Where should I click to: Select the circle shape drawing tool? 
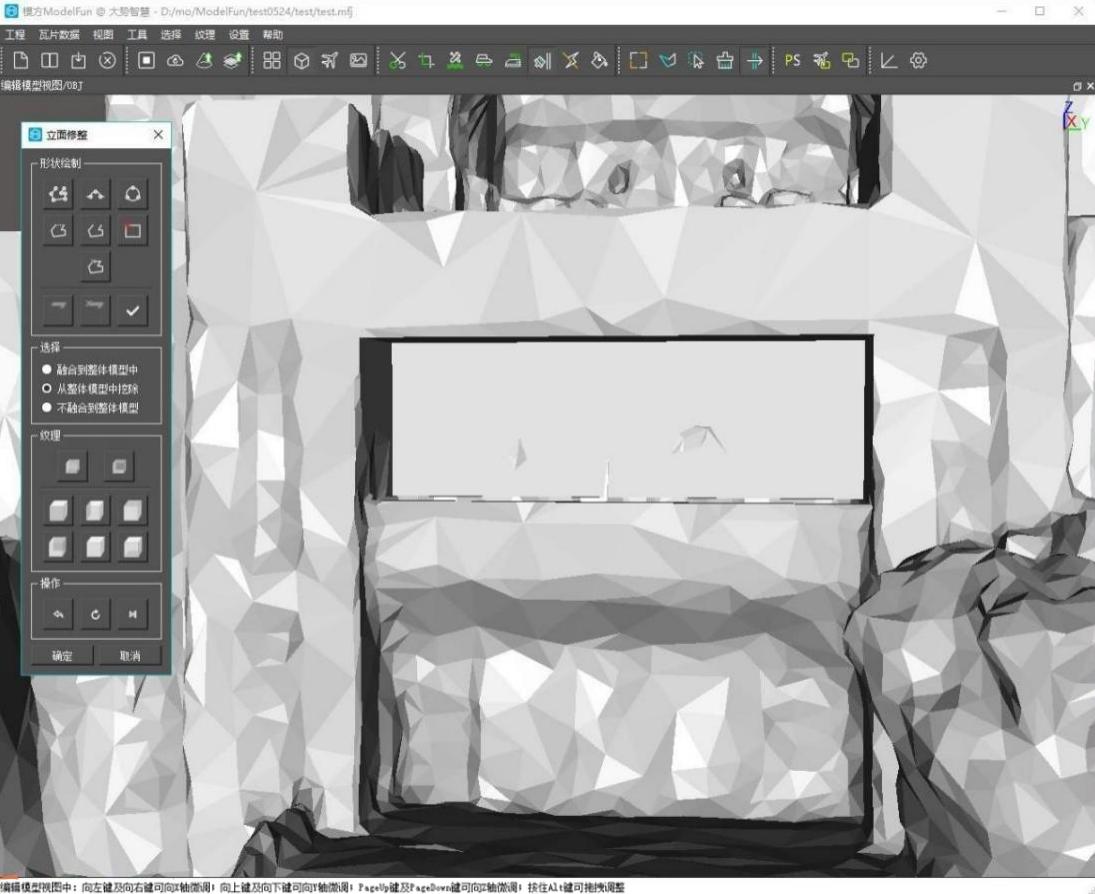pyautogui.click(x=132, y=193)
